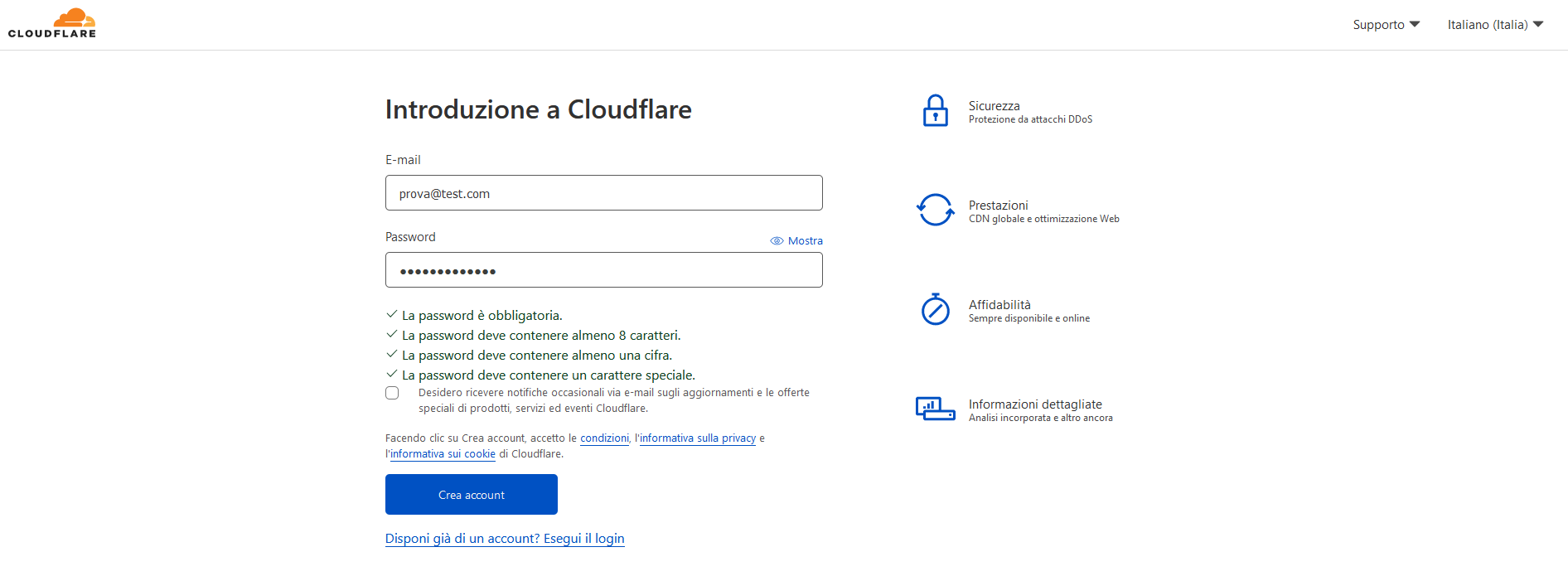Open the informativa sui cookie link
Viewport: 1568px width, 581px height.
point(443,454)
